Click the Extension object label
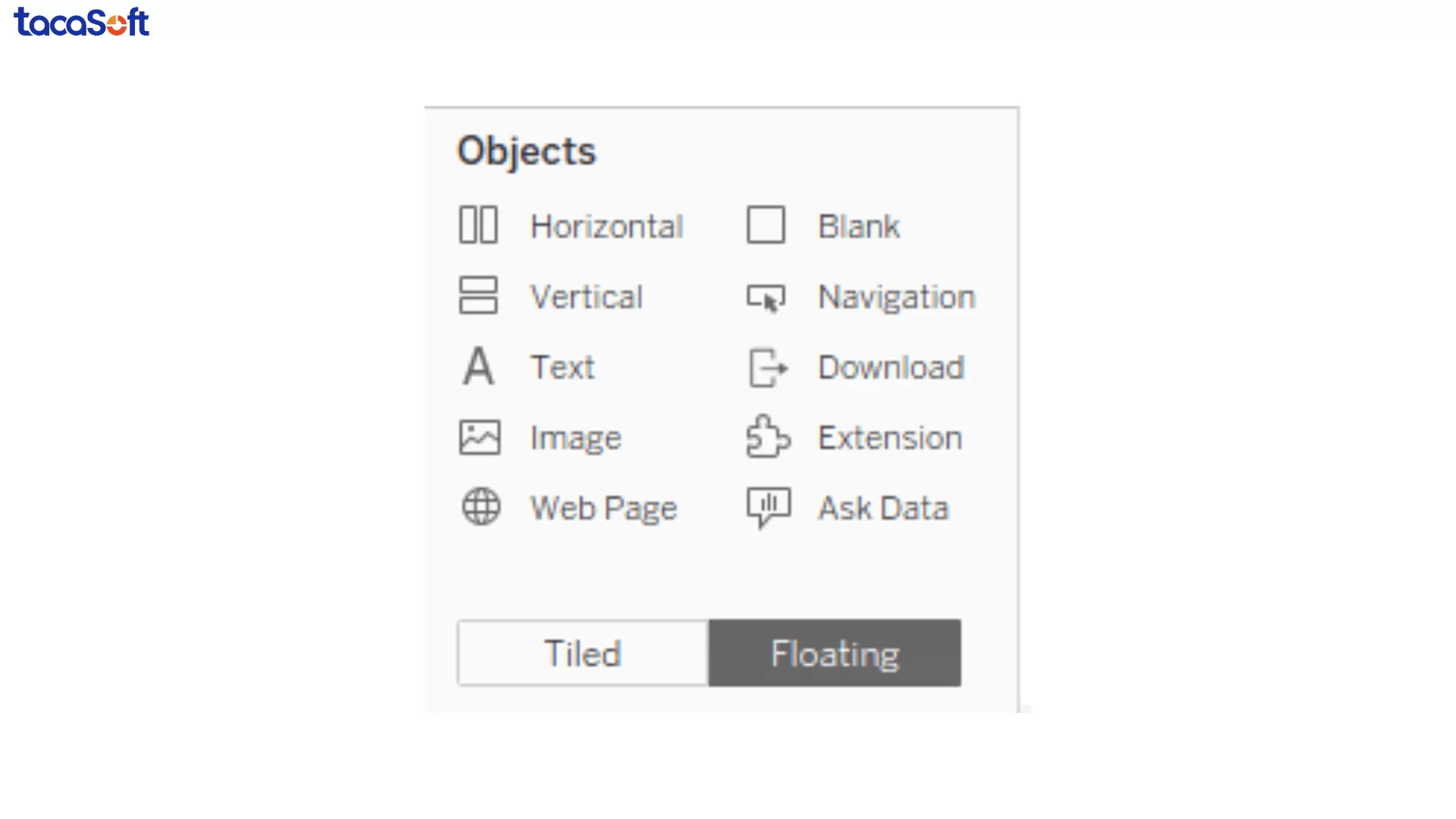Image resolution: width=1456 pixels, height=819 pixels. pos(890,438)
